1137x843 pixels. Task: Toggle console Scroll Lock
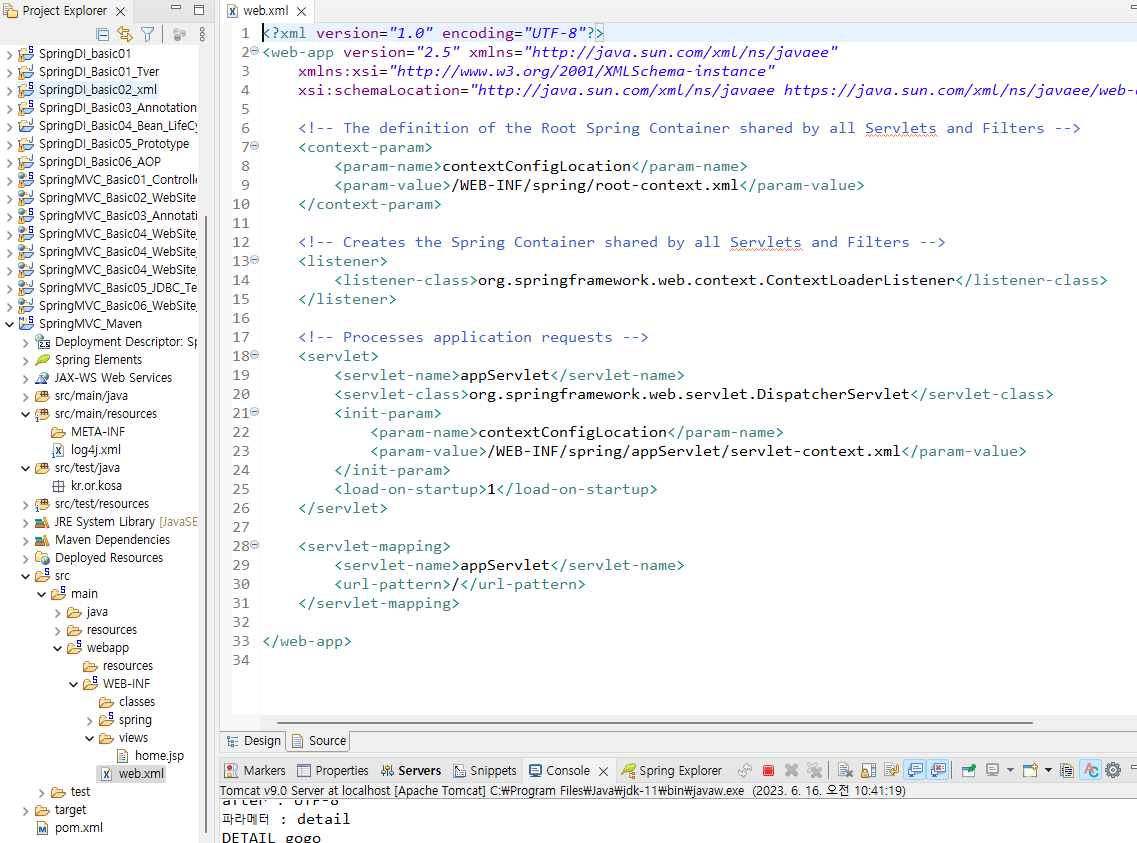click(869, 771)
